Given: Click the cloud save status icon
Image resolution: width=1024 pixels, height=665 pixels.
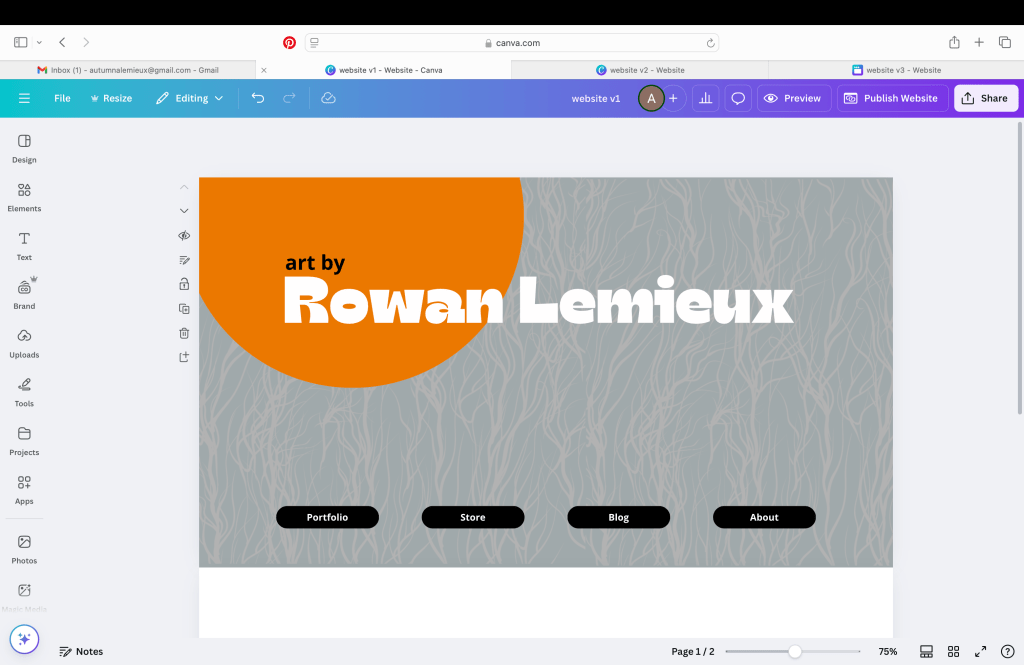Looking at the screenshot, I should tap(328, 98).
